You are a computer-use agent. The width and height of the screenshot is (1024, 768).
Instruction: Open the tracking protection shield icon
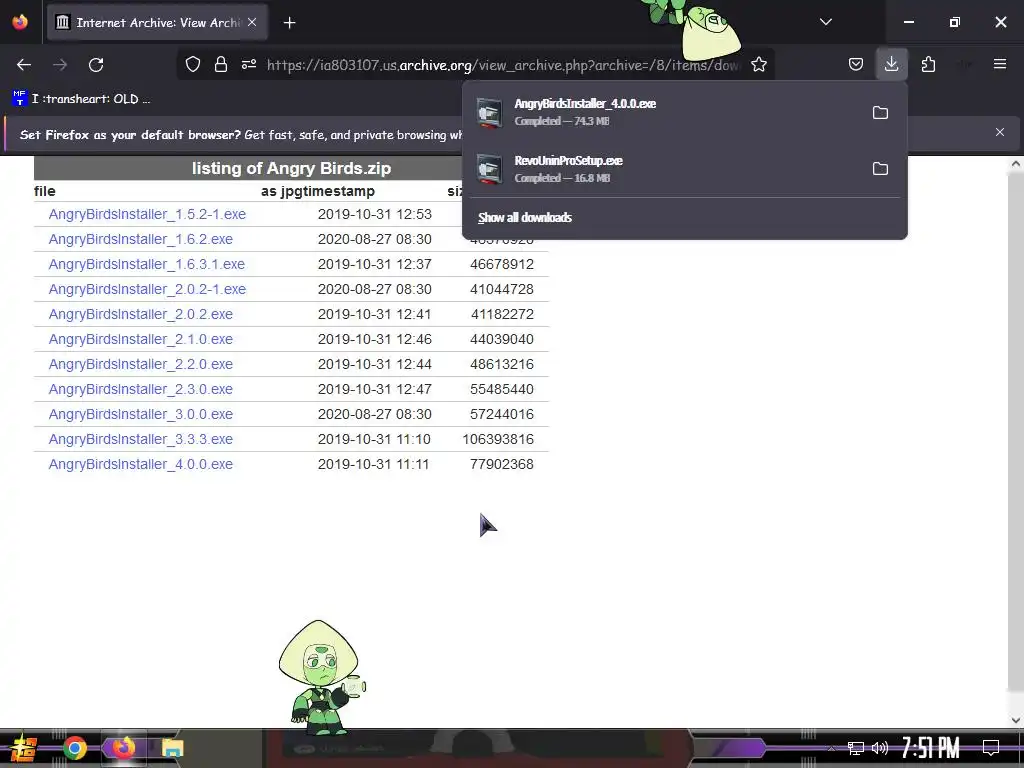pos(193,64)
